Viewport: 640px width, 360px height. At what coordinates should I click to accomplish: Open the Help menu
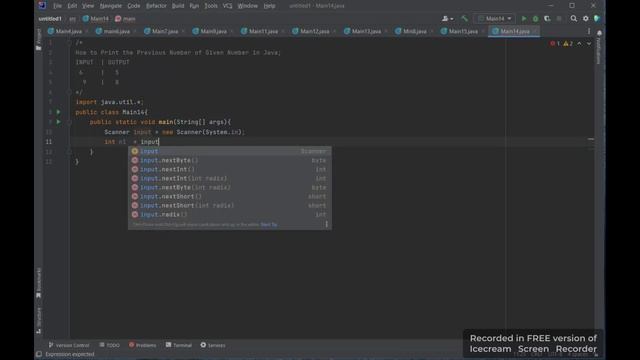pyautogui.click(x=269, y=6)
